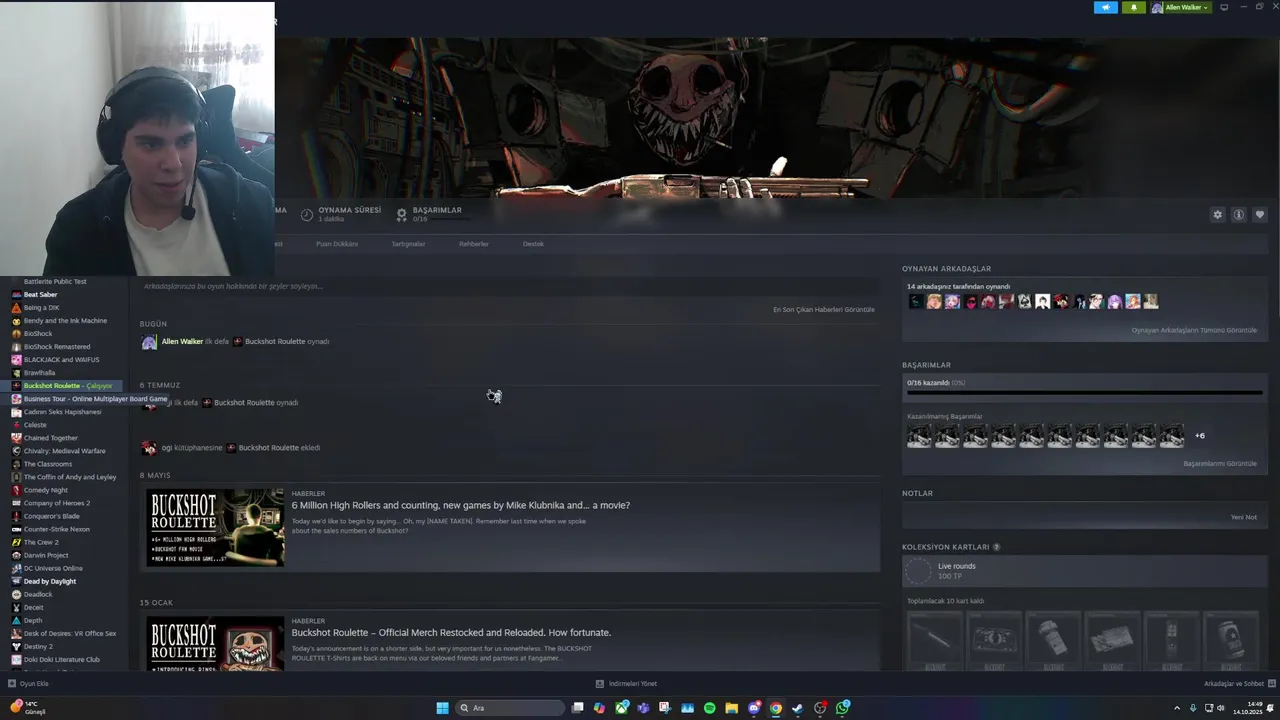Screen dimensions: 1280x720
Task: Select BLACKJACK and WAIFUS in library
Action: [61, 360]
